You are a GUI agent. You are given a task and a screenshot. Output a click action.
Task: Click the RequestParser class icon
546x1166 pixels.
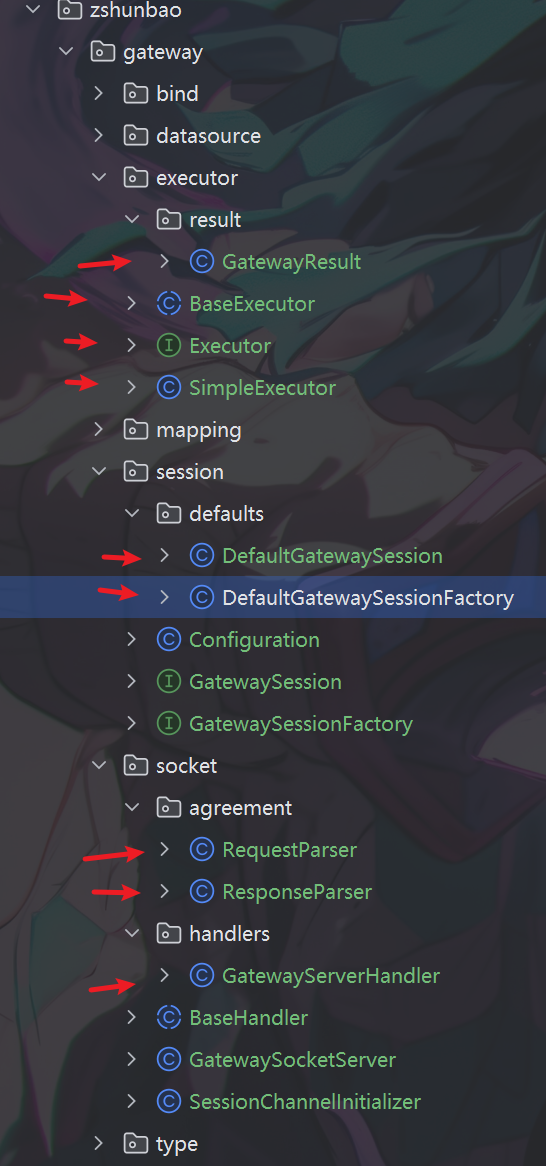coord(202,849)
